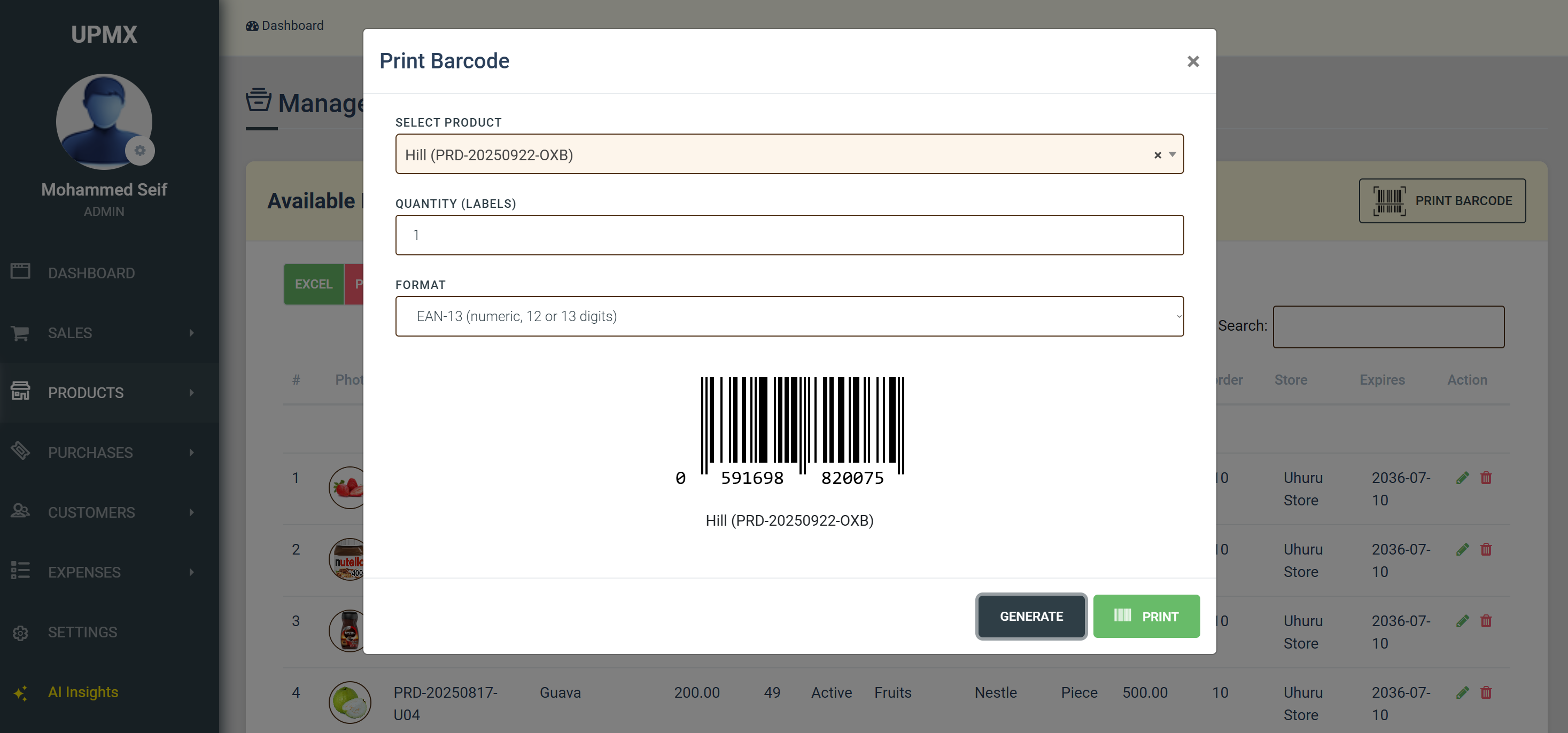Clear selected product with the x icon
1568x733 pixels.
pos(1157,155)
